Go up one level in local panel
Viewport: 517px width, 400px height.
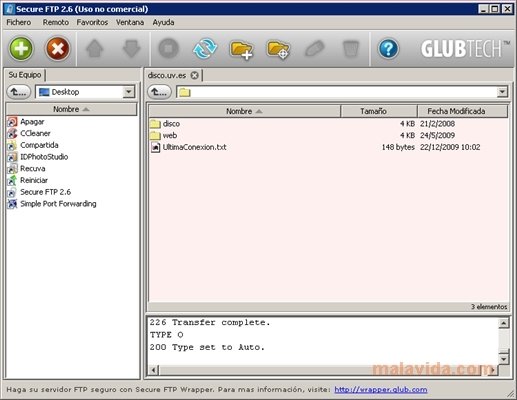(x=19, y=92)
